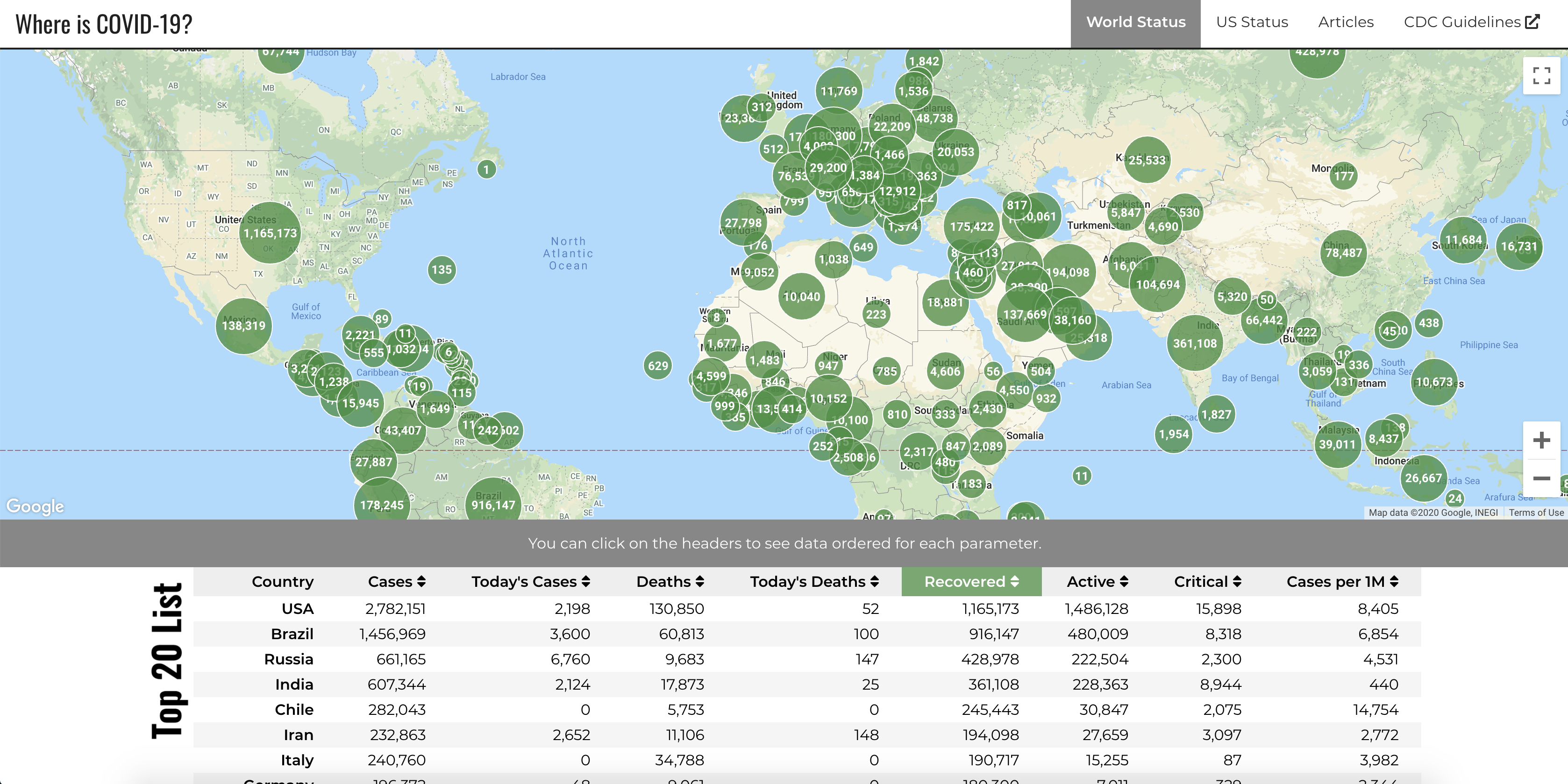Open the map Terms of Use
The width and height of the screenshot is (1568, 784).
(x=1536, y=513)
